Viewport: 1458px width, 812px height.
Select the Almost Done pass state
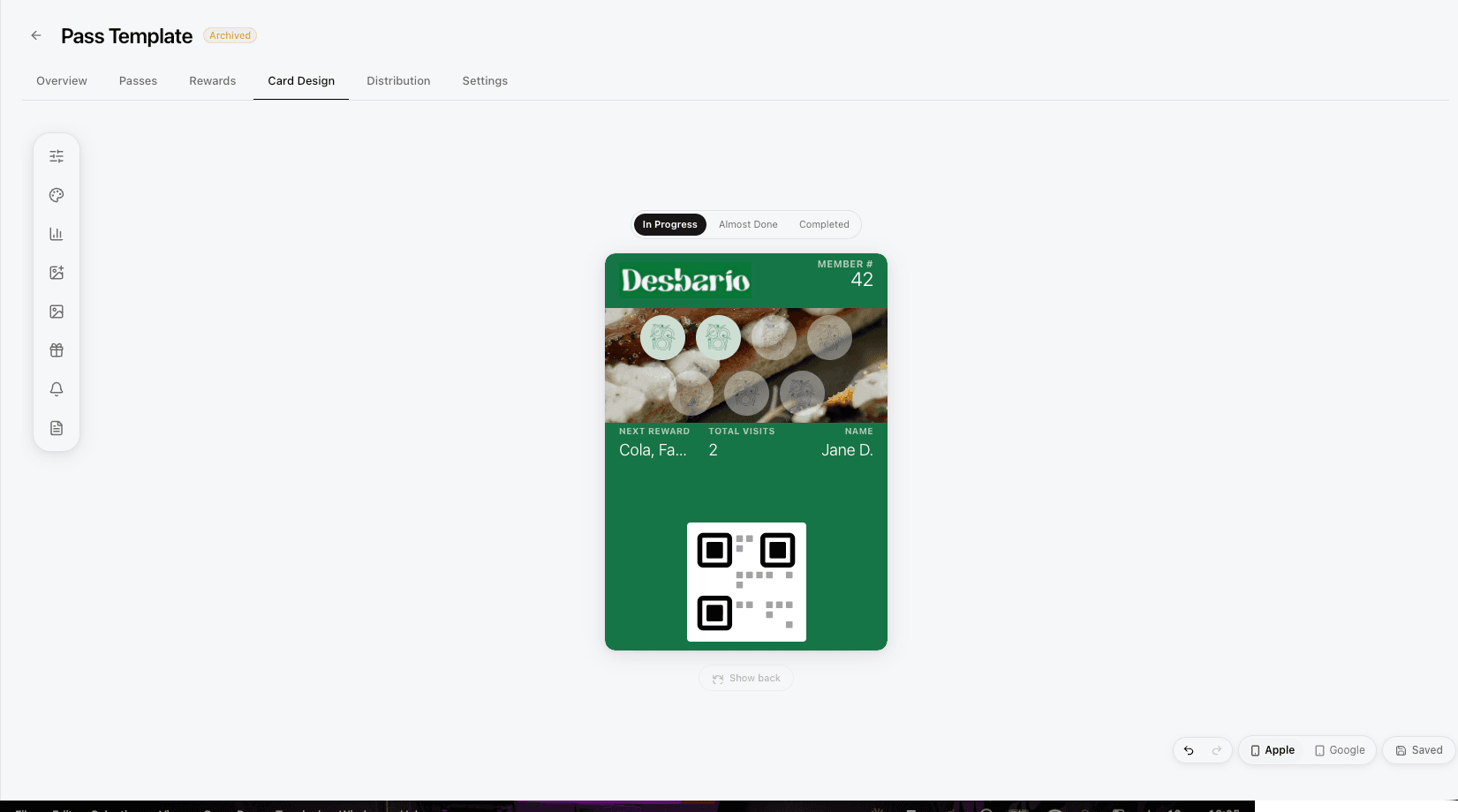(x=748, y=224)
